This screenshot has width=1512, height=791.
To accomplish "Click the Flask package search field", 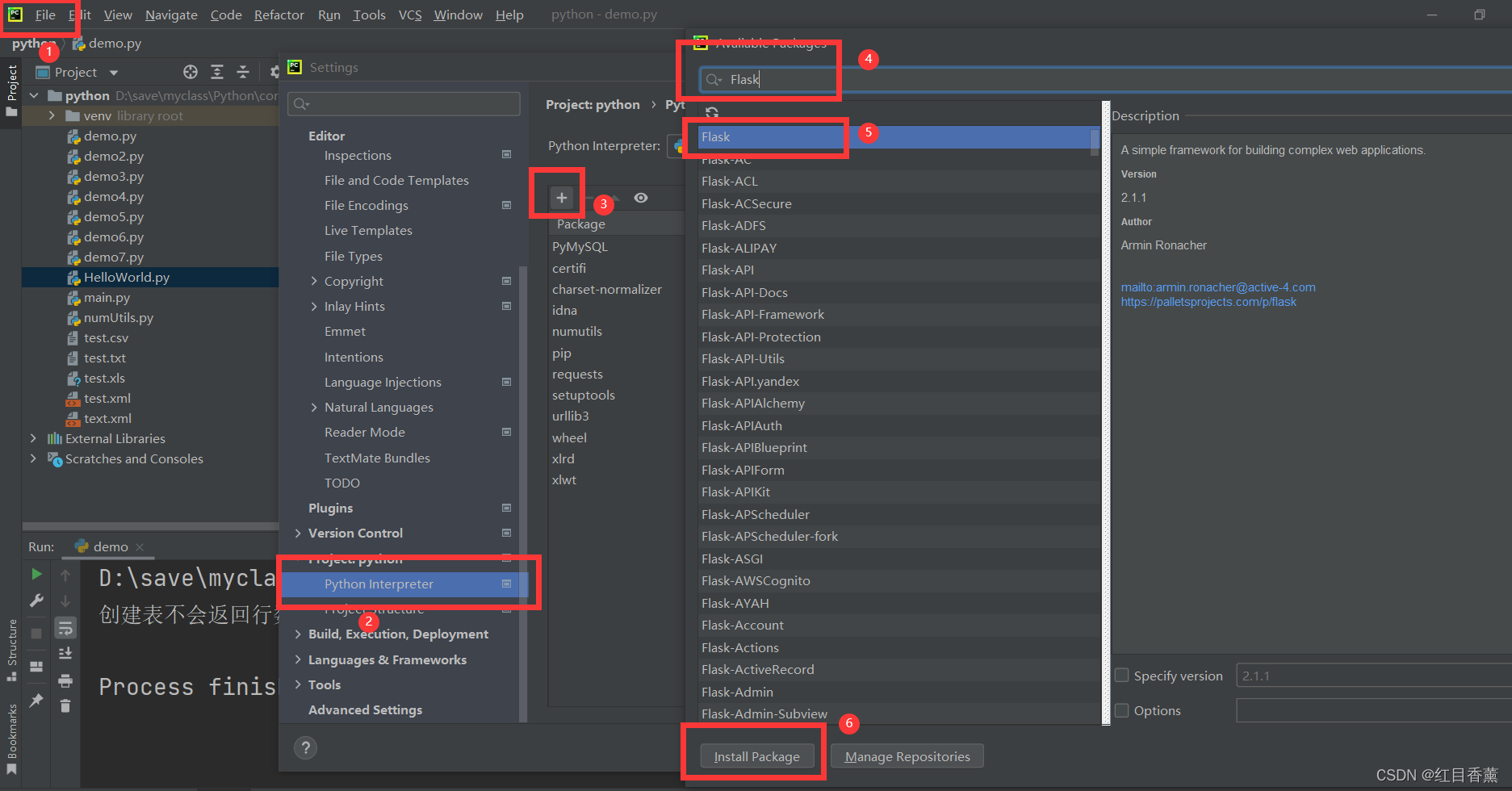I will (x=1104, y=79).
